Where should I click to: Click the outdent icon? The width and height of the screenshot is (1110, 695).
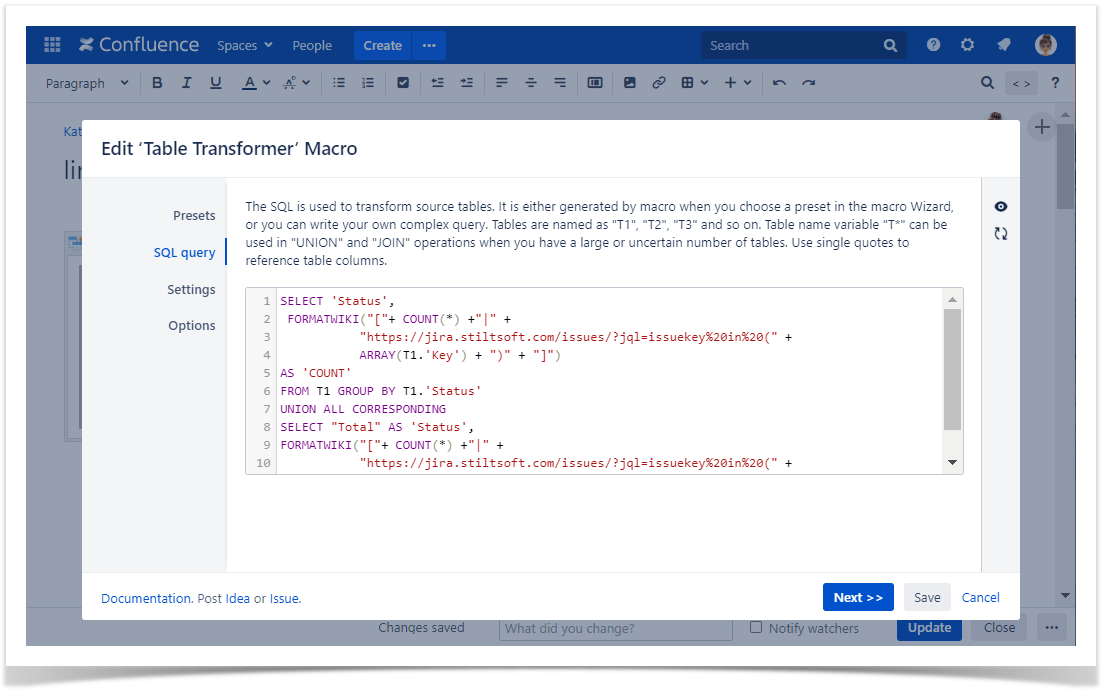coord(437,83)
